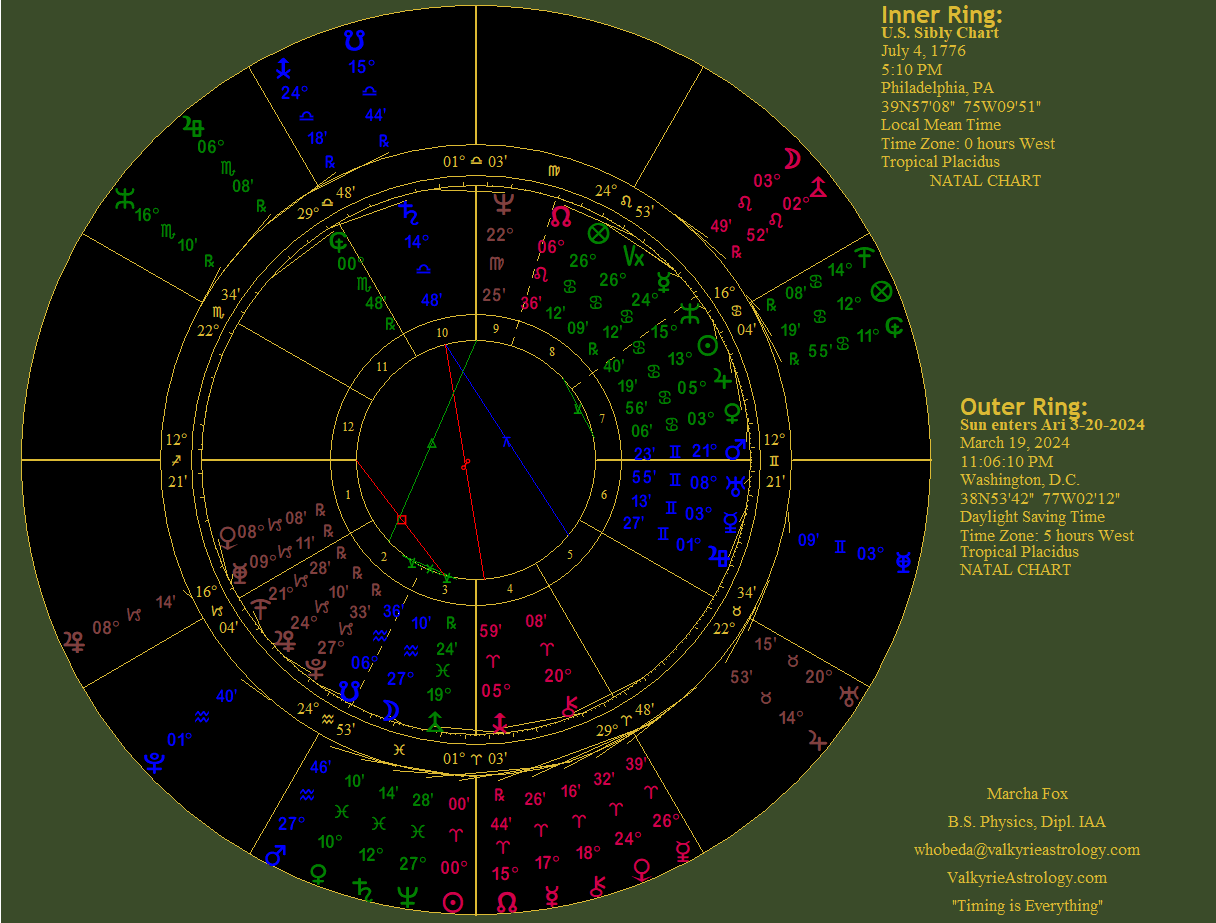
Task: Select the house 10 number label
Action: point(442,333)
